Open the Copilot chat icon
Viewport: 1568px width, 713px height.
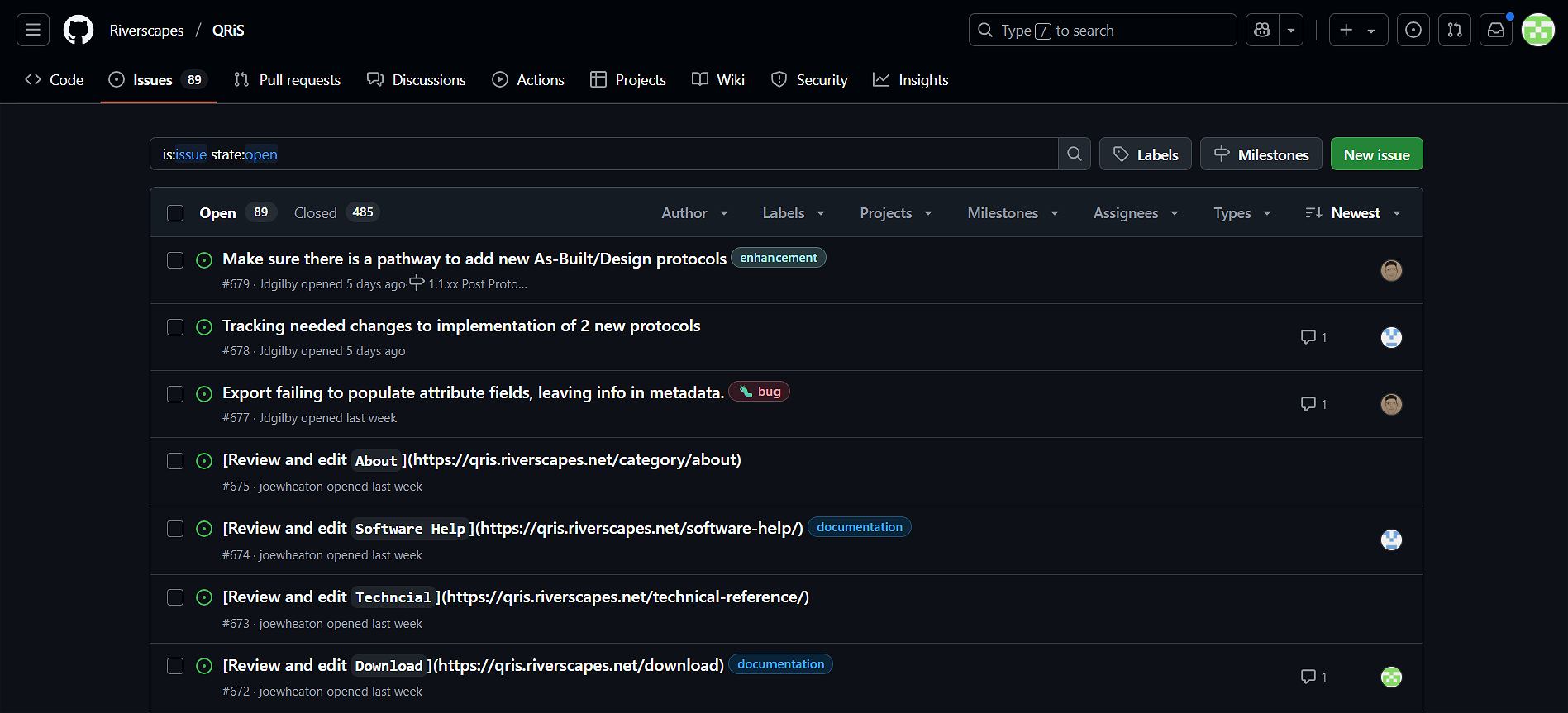[x=1262, y=30]
